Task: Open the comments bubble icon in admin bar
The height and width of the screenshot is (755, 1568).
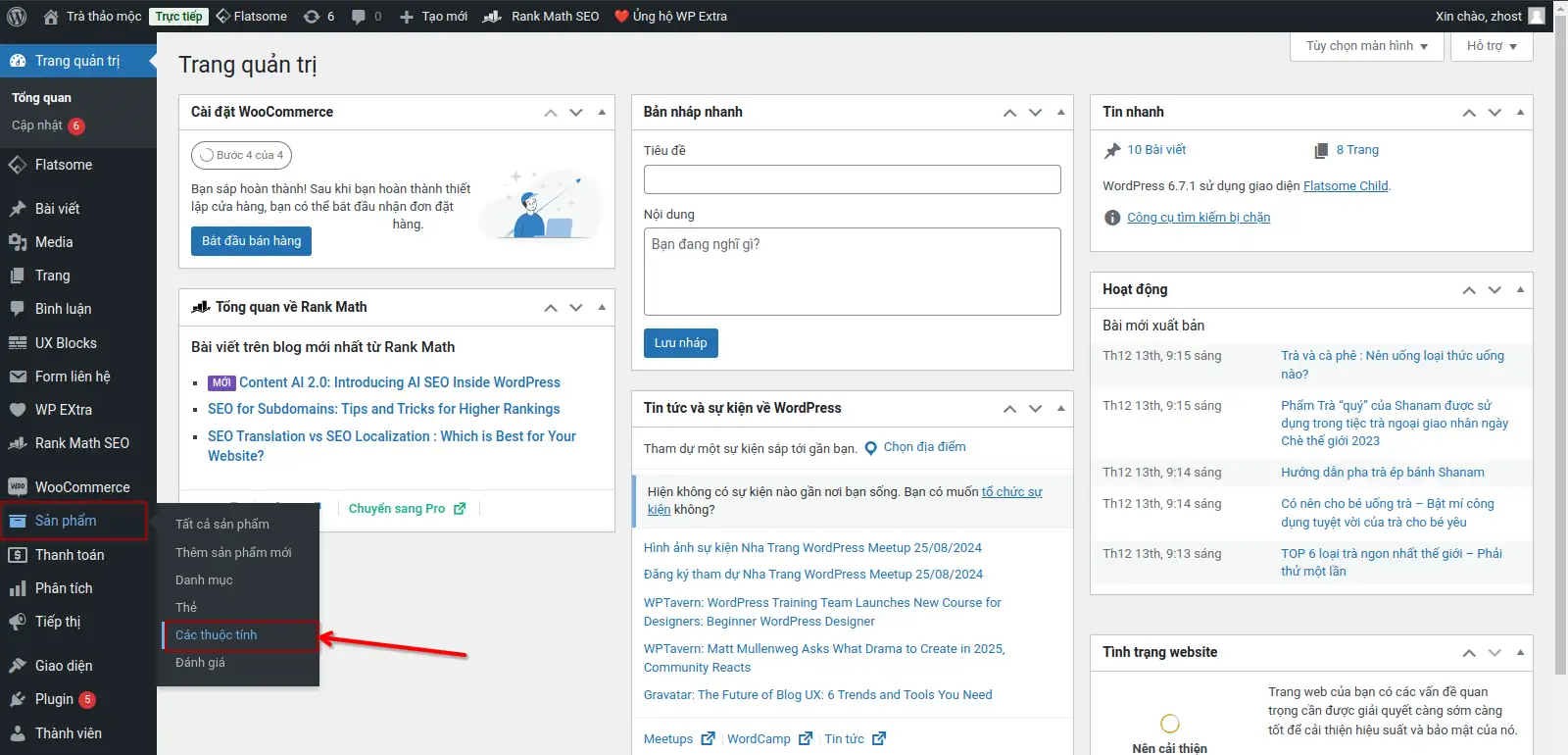Action: click(x=358, y=16)
